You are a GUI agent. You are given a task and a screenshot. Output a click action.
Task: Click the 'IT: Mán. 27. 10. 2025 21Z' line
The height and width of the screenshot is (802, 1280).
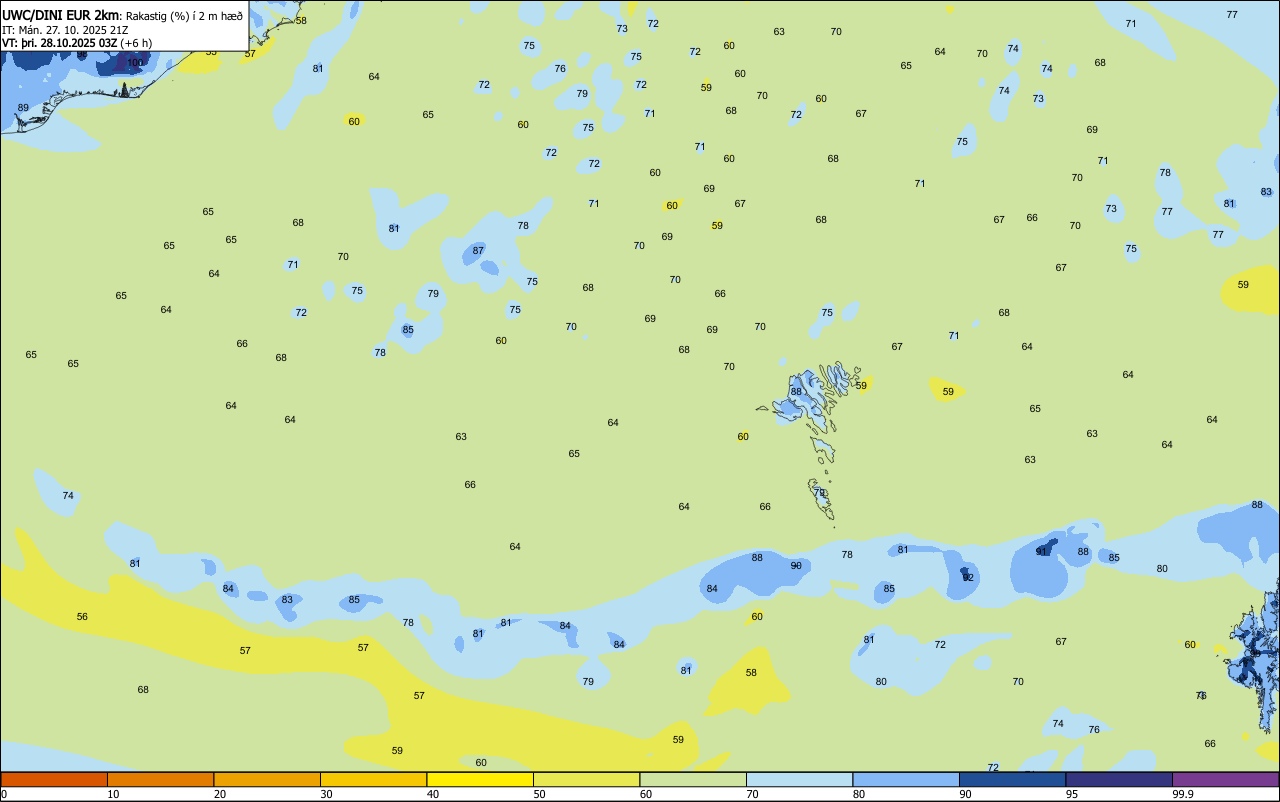[x=65, y=30]
